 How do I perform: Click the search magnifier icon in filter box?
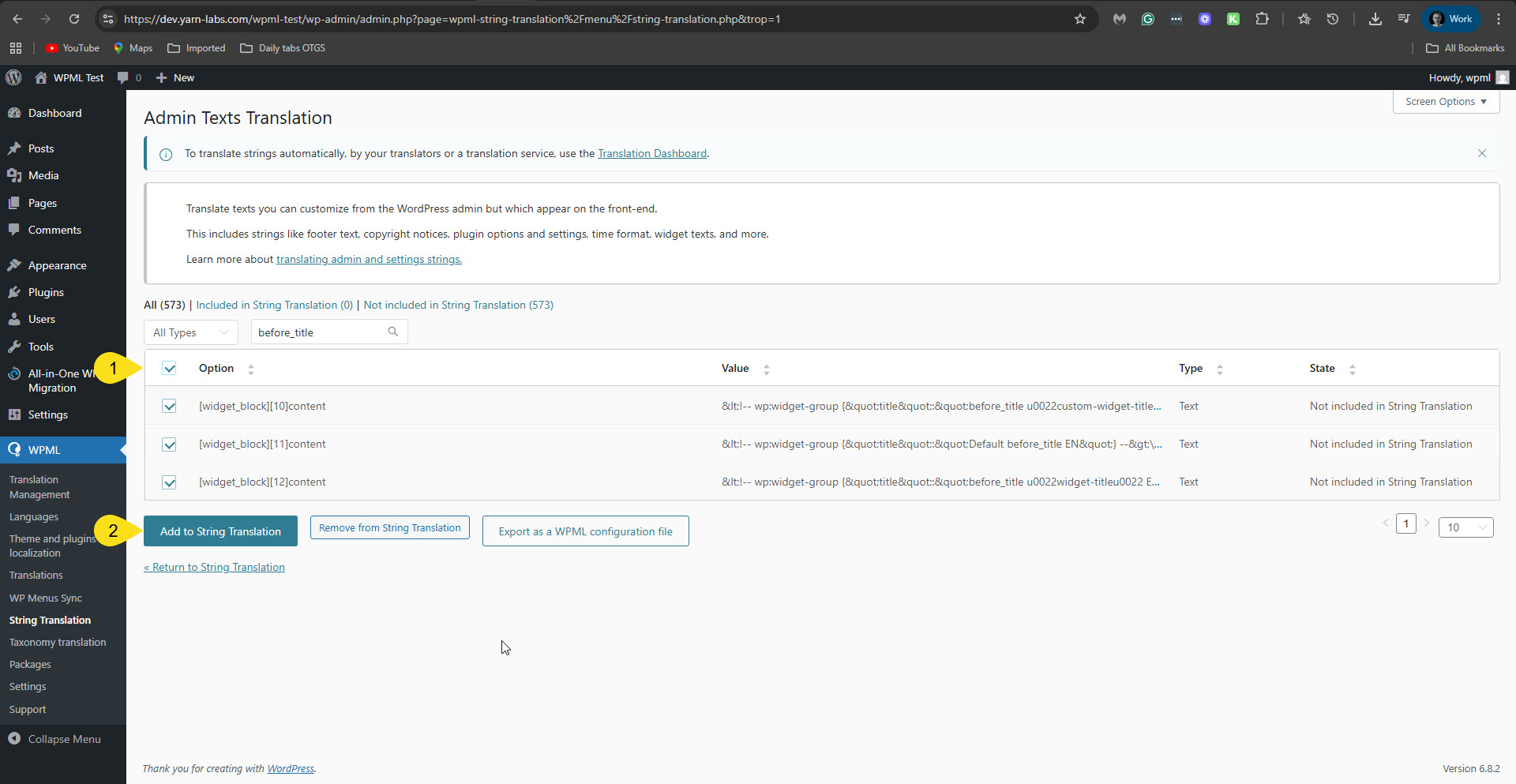coord(392,332)
